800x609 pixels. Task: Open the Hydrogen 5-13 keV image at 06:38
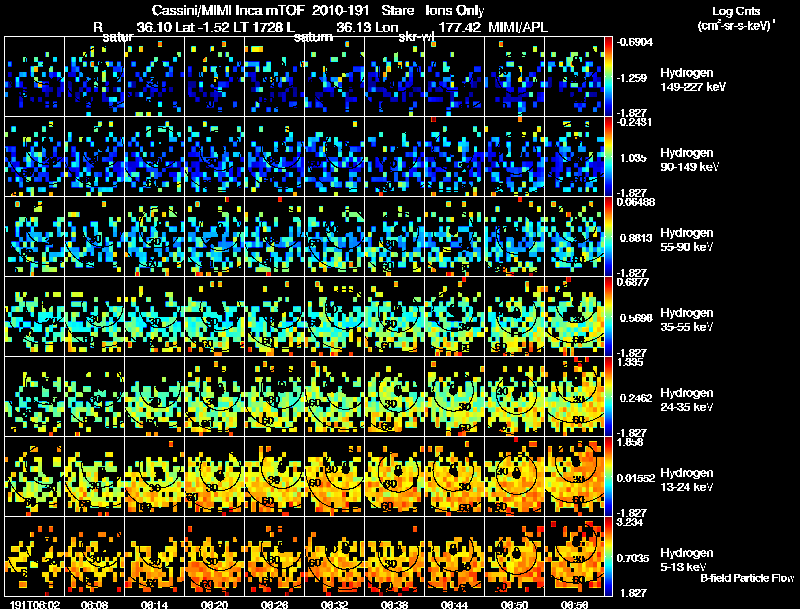[x=394, y=556]
